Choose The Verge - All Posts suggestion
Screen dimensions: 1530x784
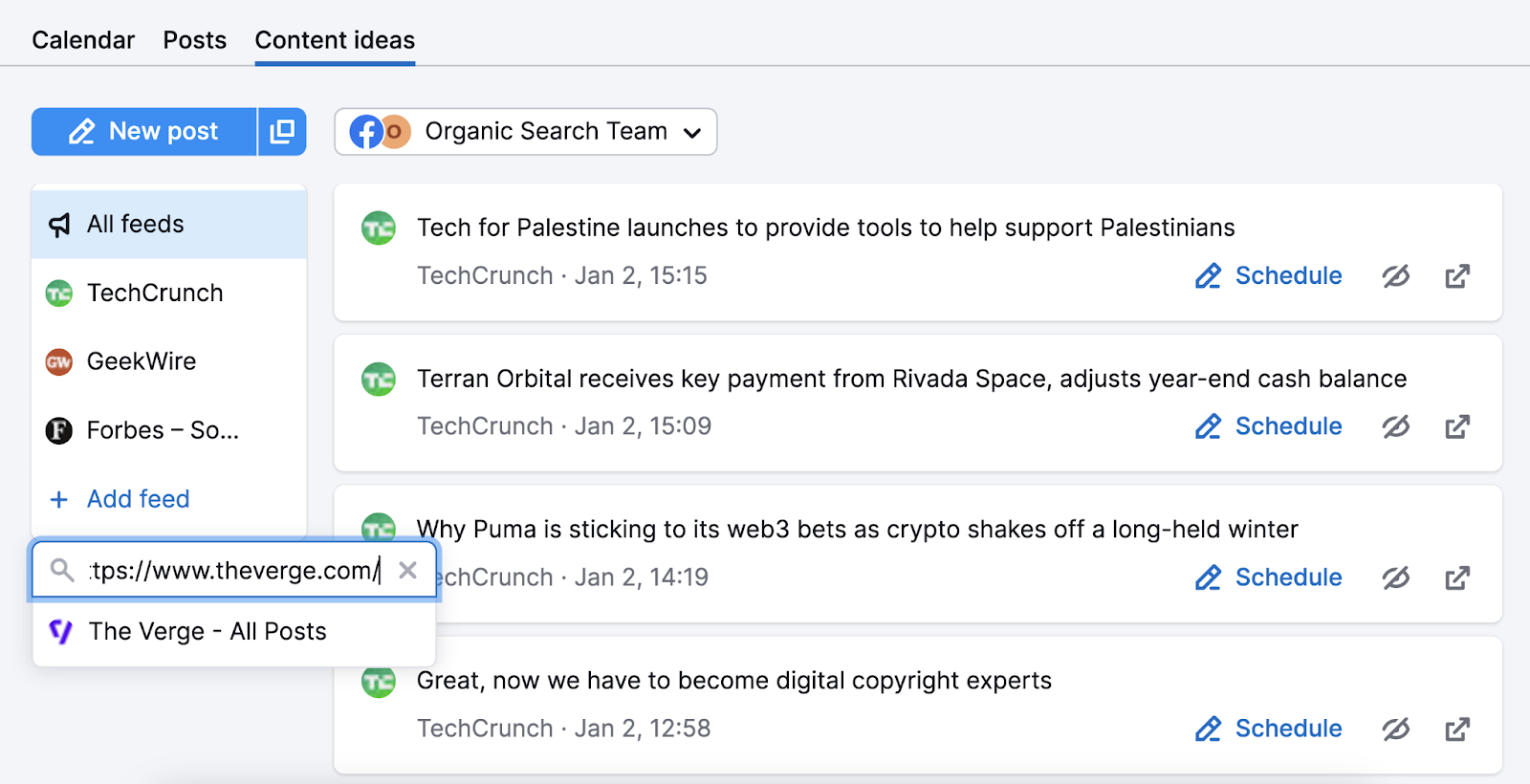(234, 631)
